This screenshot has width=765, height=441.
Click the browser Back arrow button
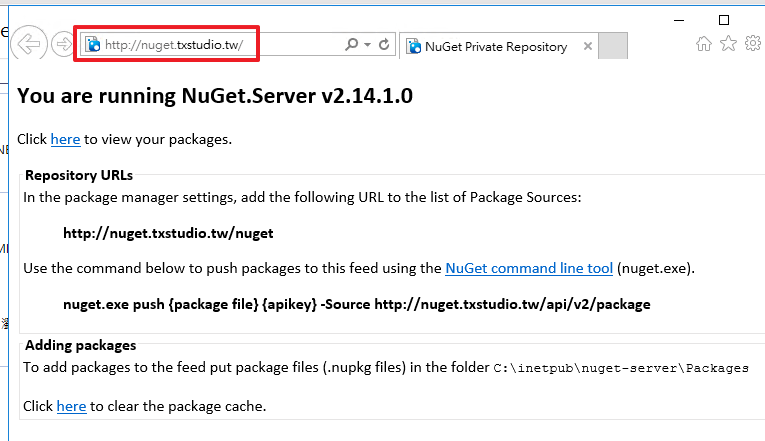click(29, 44)
